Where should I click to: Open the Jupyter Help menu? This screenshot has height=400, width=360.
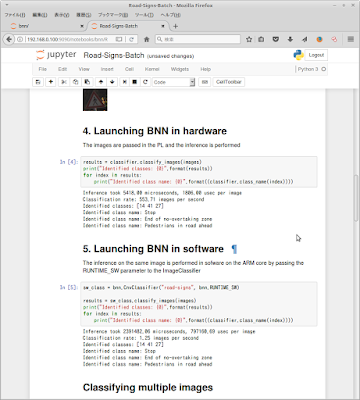[205, 69]
